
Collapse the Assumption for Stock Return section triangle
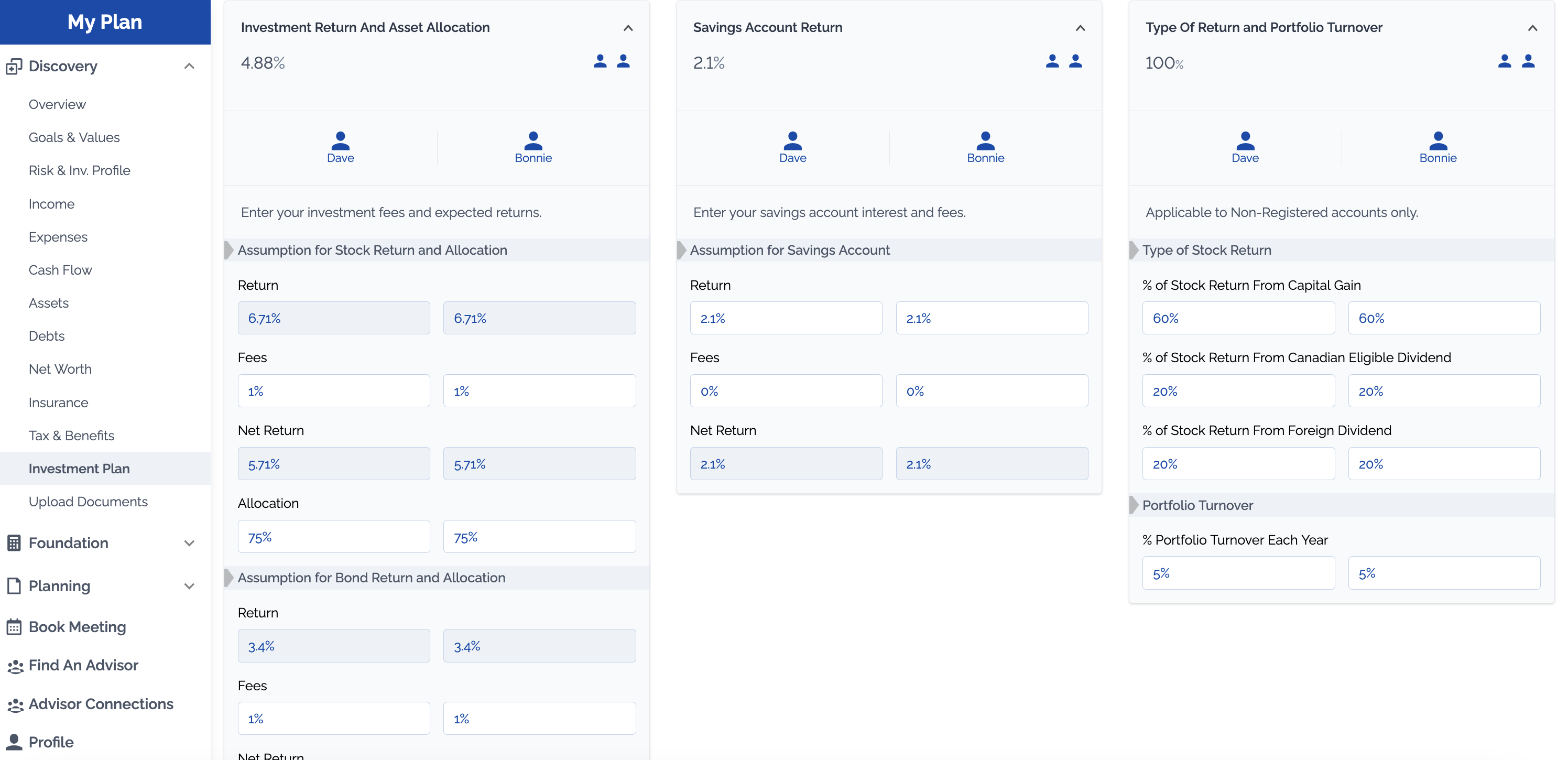tap(229, 251)
